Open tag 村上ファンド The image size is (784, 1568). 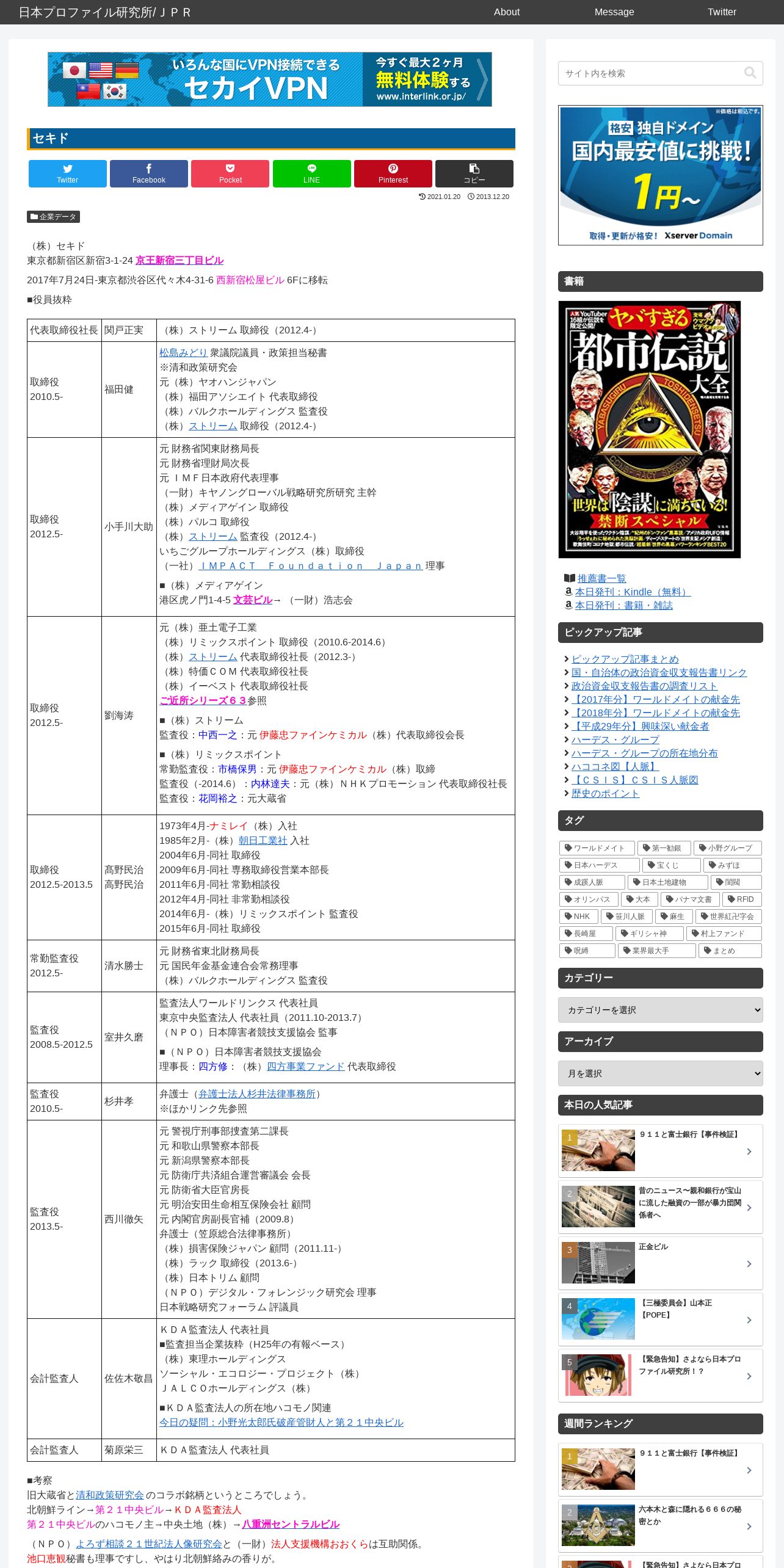pos(724,934)
